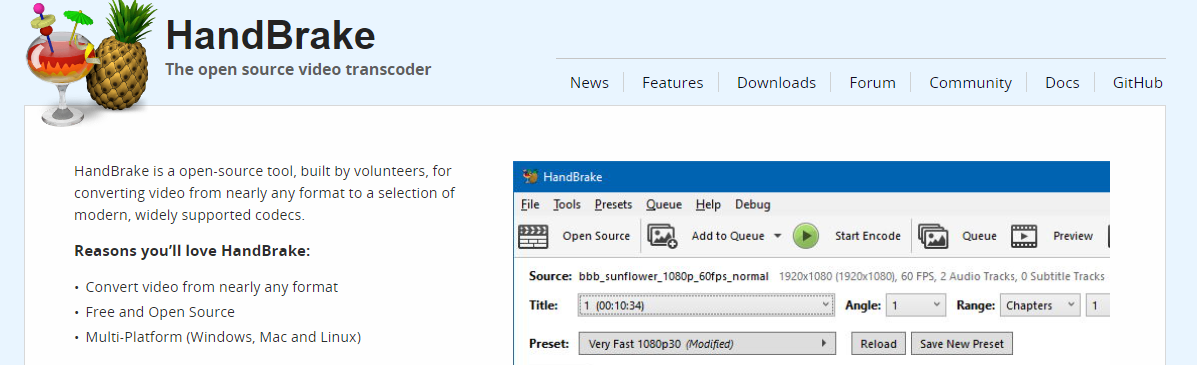Screen dimensions: 1197x365
Task: Click the Preview toolbar label
Action: (1073, 236)
